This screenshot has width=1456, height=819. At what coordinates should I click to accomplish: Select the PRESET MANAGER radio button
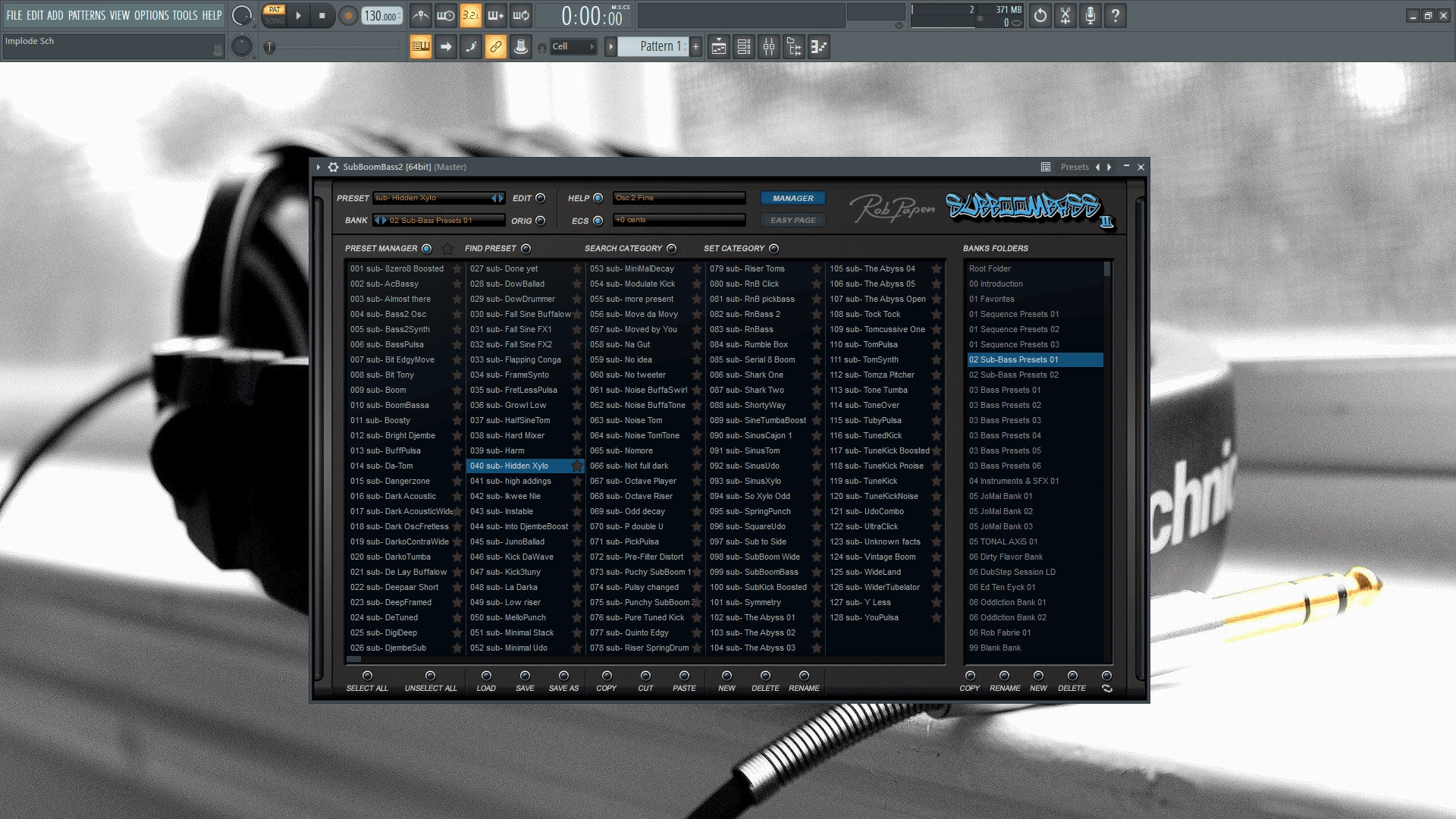[x=426, y=249]
